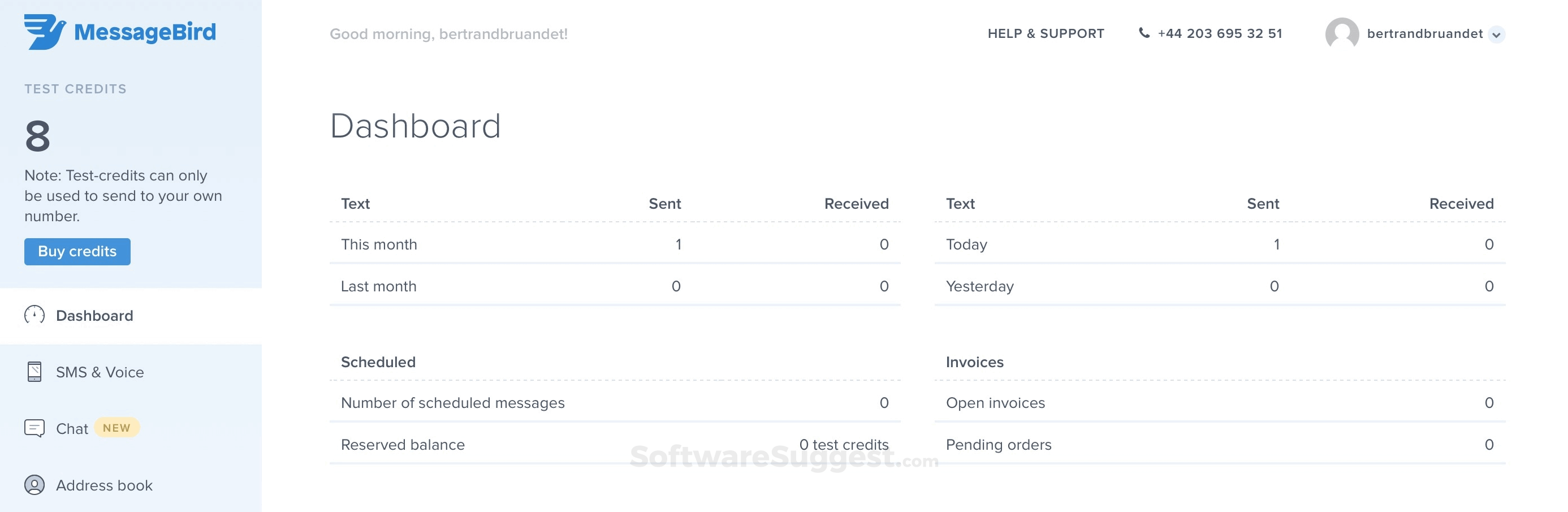
Task: Click the Chat speech bubble icon
Action: (34, 428)
